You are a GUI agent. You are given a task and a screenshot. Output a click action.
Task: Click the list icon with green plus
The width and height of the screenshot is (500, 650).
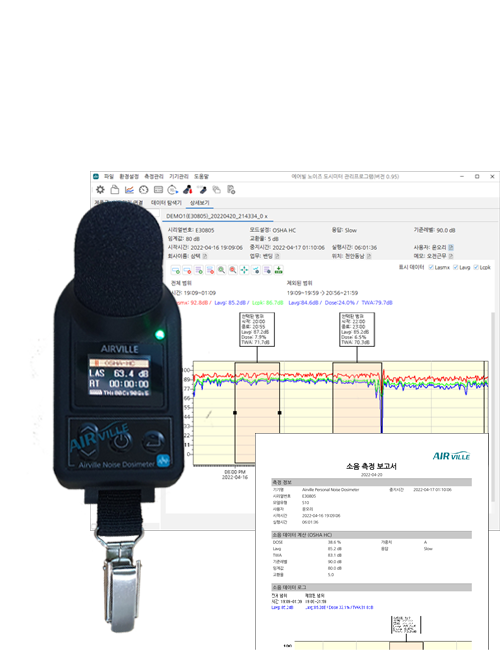[x=199, y=270]
